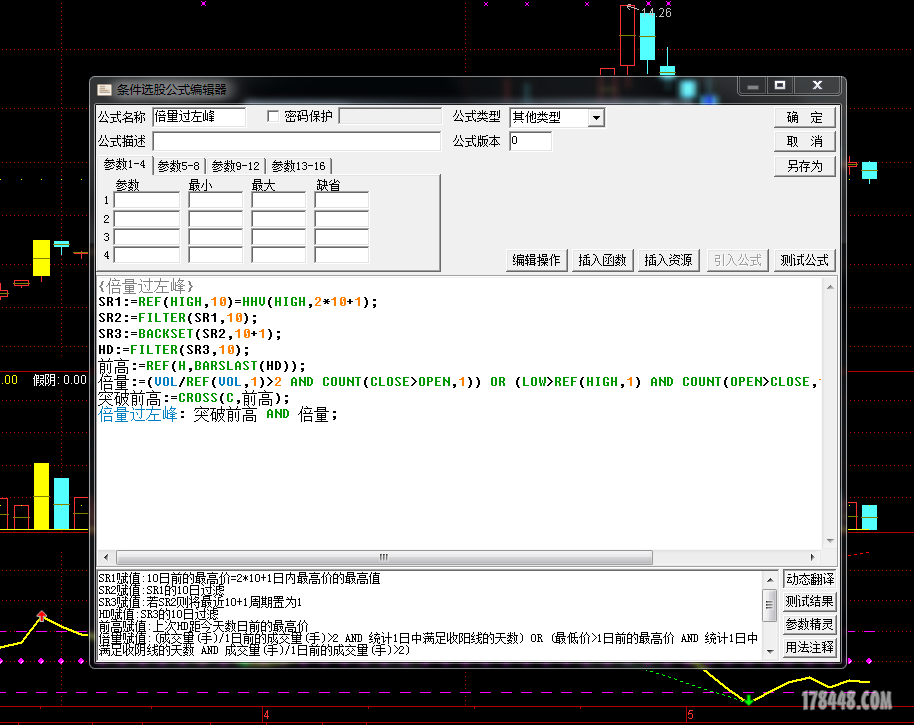The image size is (914, 725).
Task: Click parameter 4 name field
Action: point(147,255)
